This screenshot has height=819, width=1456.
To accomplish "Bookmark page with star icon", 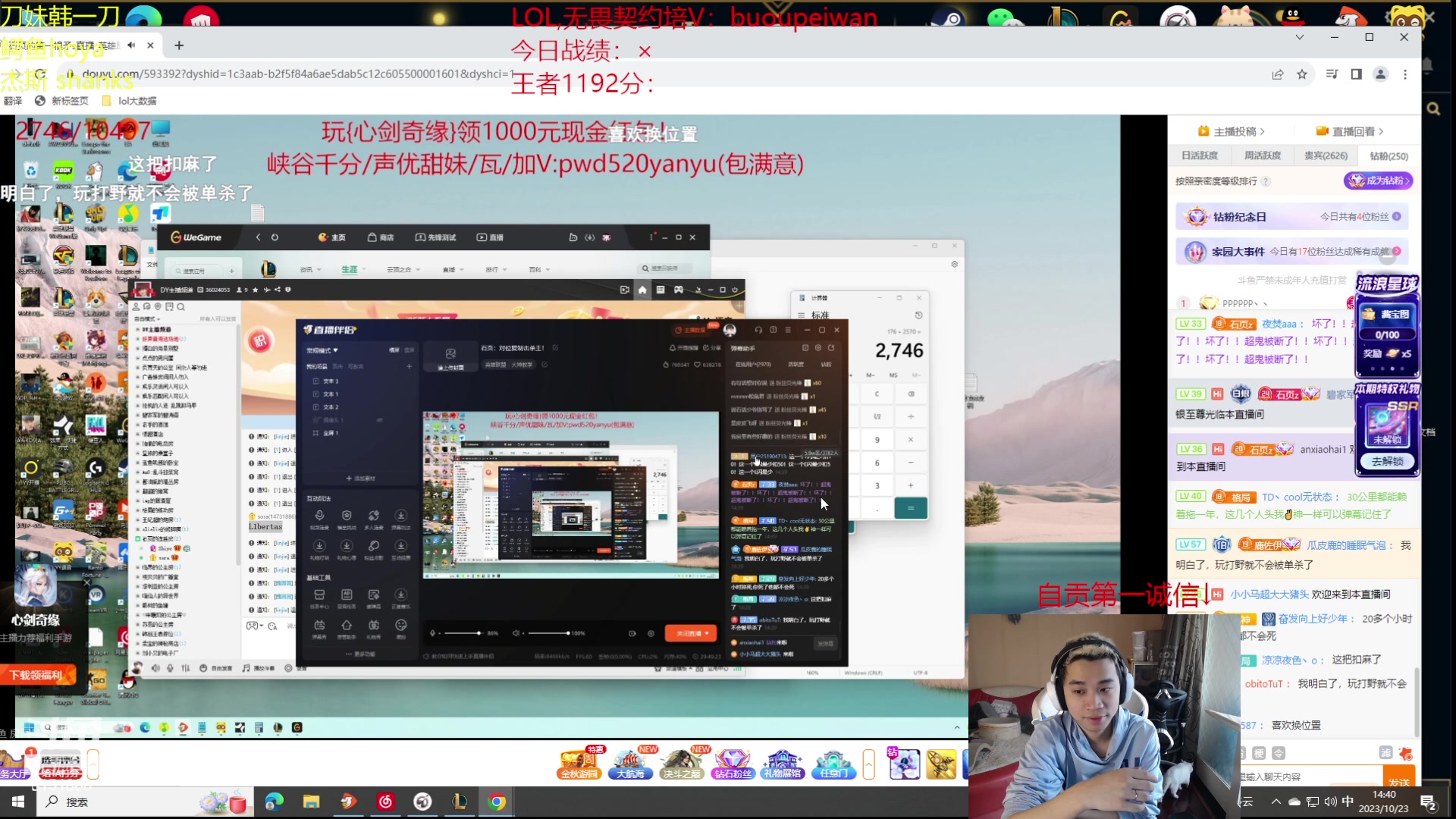I will click(1302, 74).
